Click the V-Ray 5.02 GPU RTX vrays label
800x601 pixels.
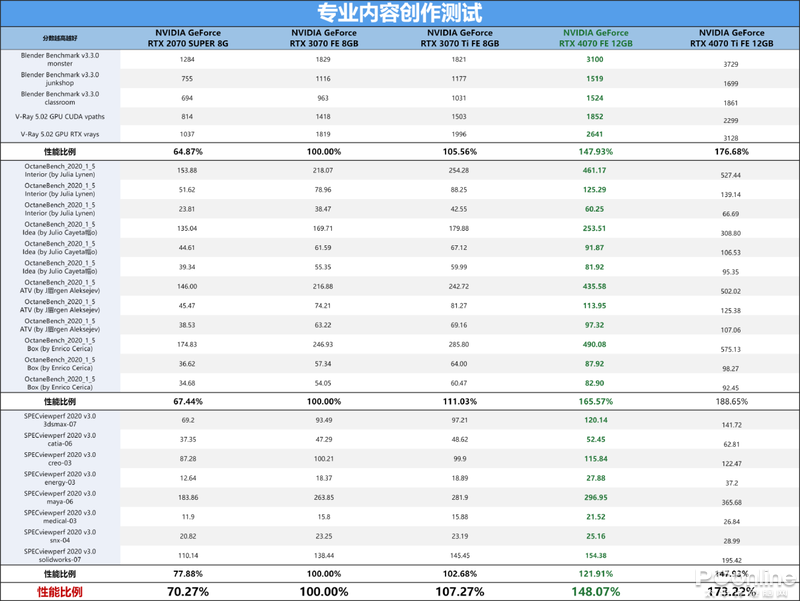tap(60, 135)
